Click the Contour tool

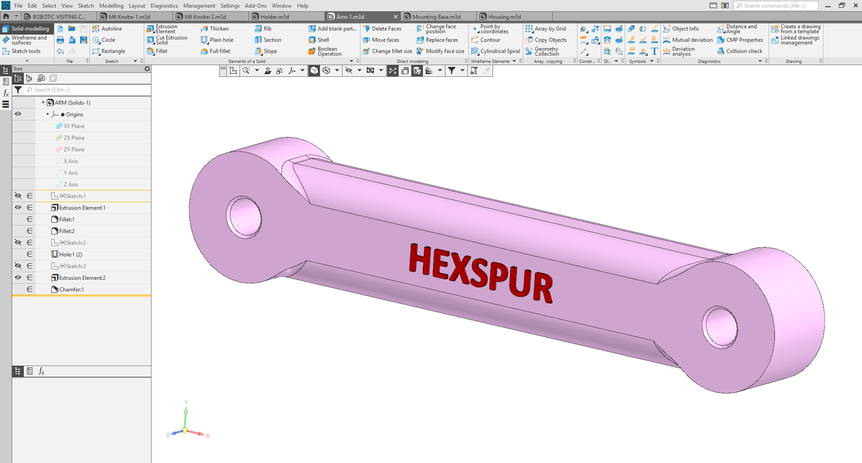[x=485, y=40]
